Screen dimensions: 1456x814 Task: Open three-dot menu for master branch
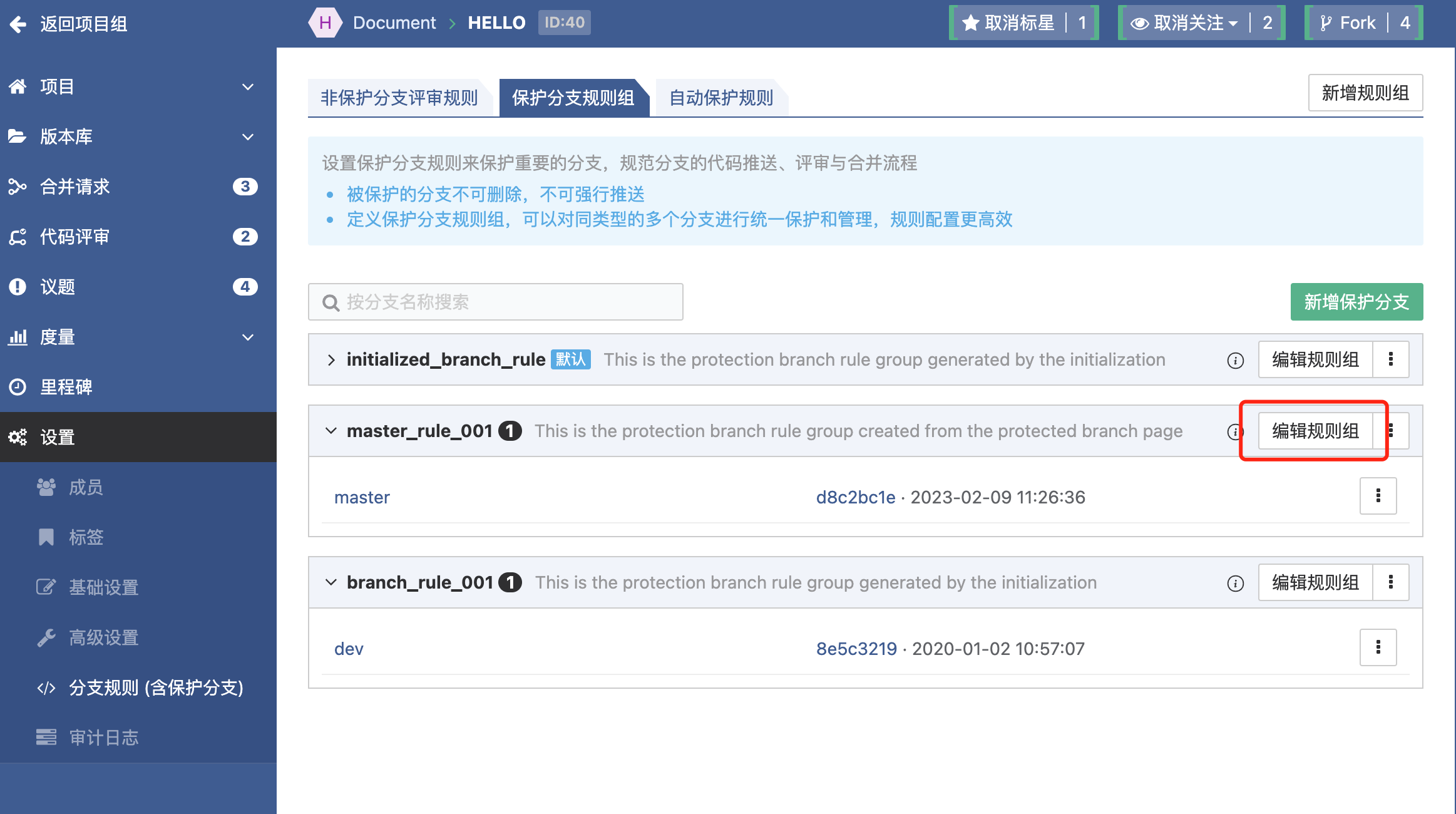tap(1378, 496)
